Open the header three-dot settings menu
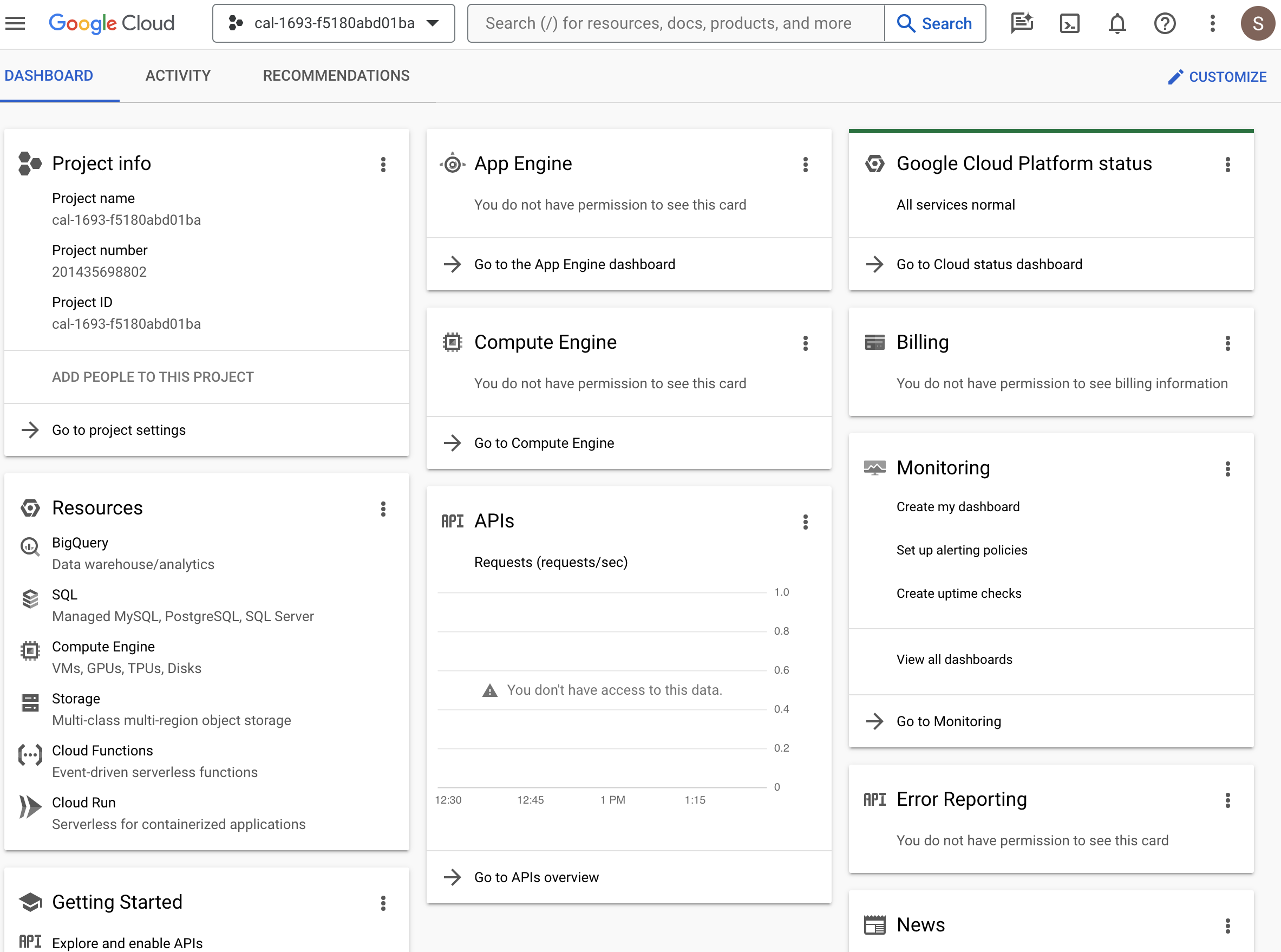Image resolution: width=1281 pixels, height=952 pixels. point(1212,23)
